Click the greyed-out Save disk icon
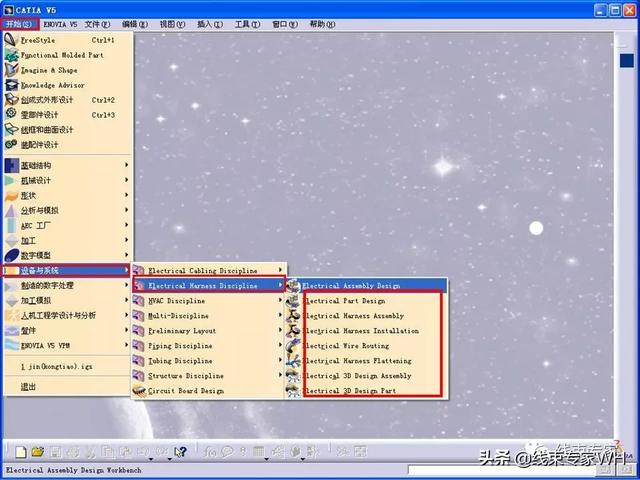 click(x=55, y=452)
